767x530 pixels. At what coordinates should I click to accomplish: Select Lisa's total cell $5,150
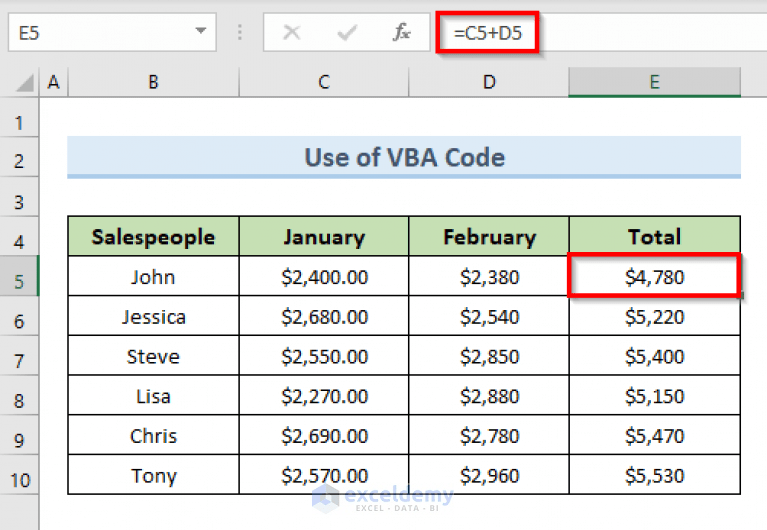pos(654,395)
